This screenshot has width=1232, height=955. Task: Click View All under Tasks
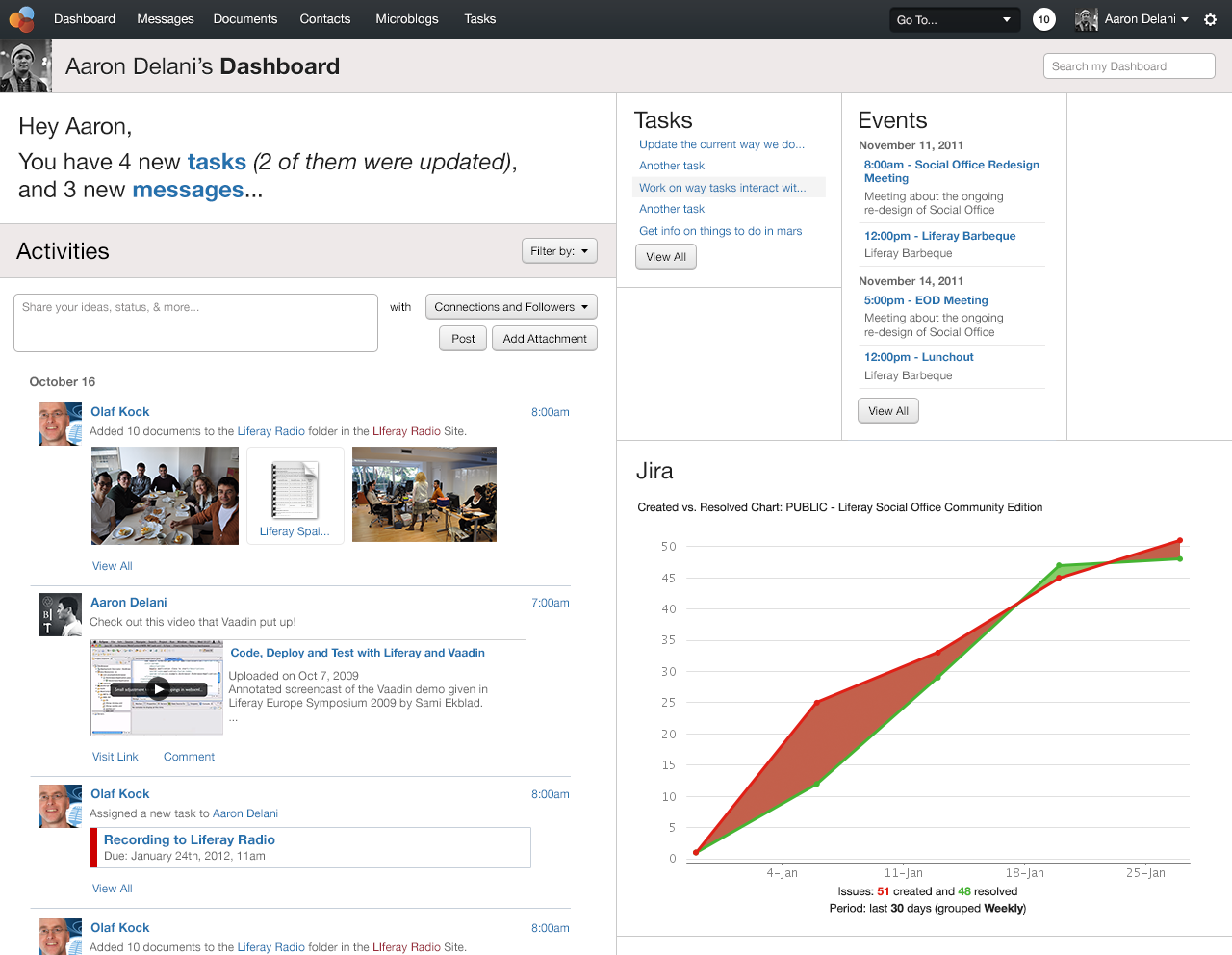tap(665, 256)
